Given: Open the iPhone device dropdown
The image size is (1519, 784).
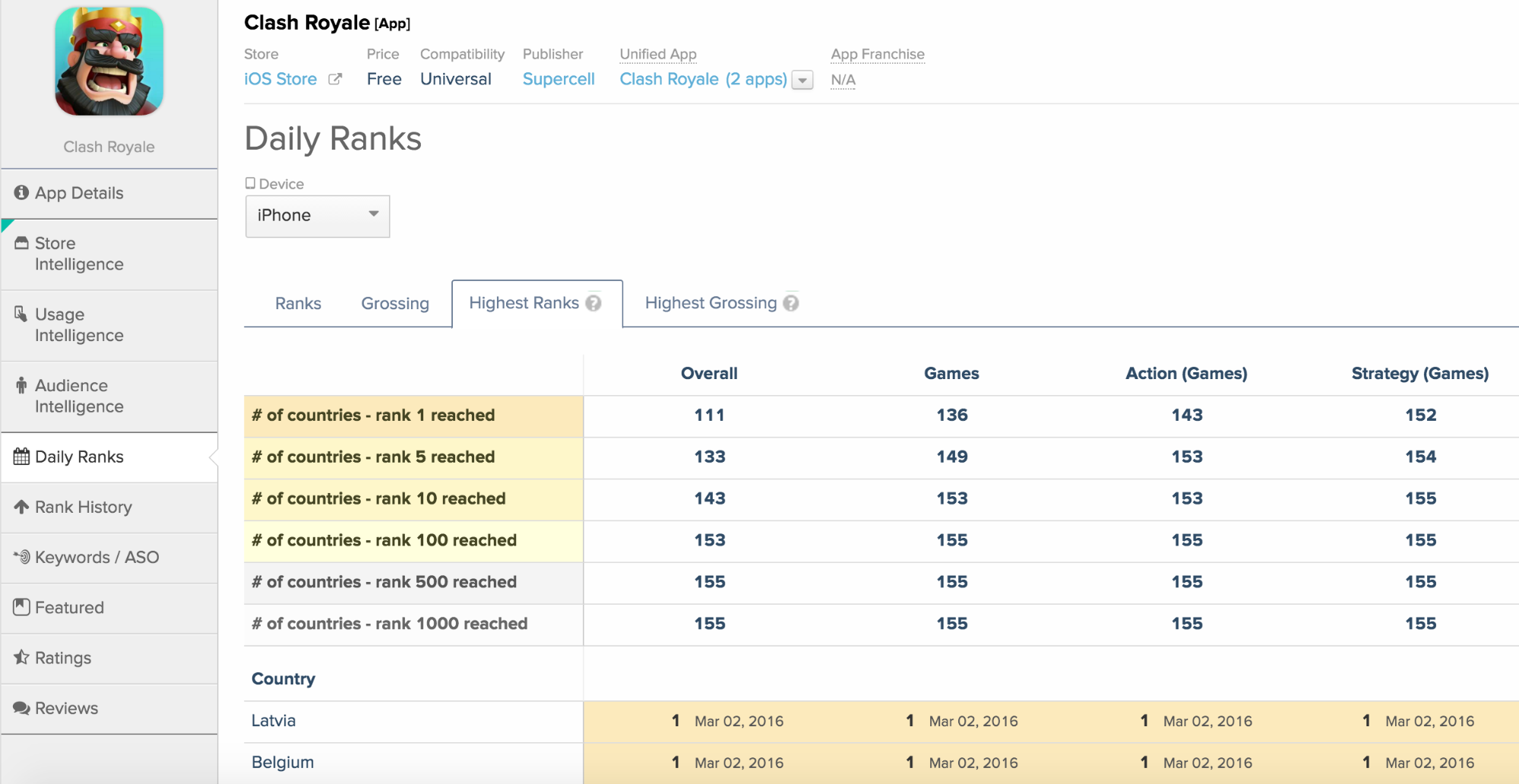Looking at the screenshot, I should coord(318,217).
